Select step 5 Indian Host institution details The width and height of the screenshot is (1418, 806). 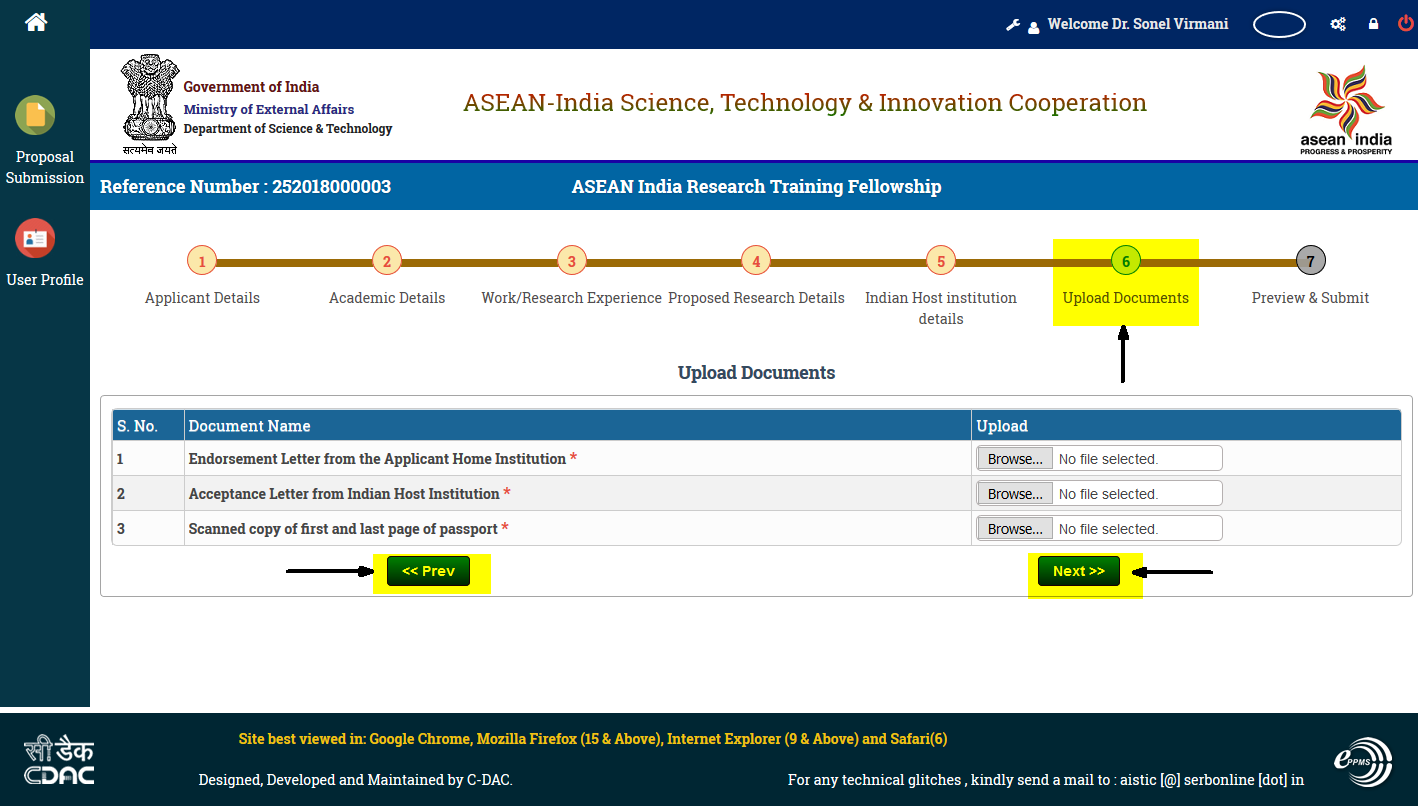(941, 262)
